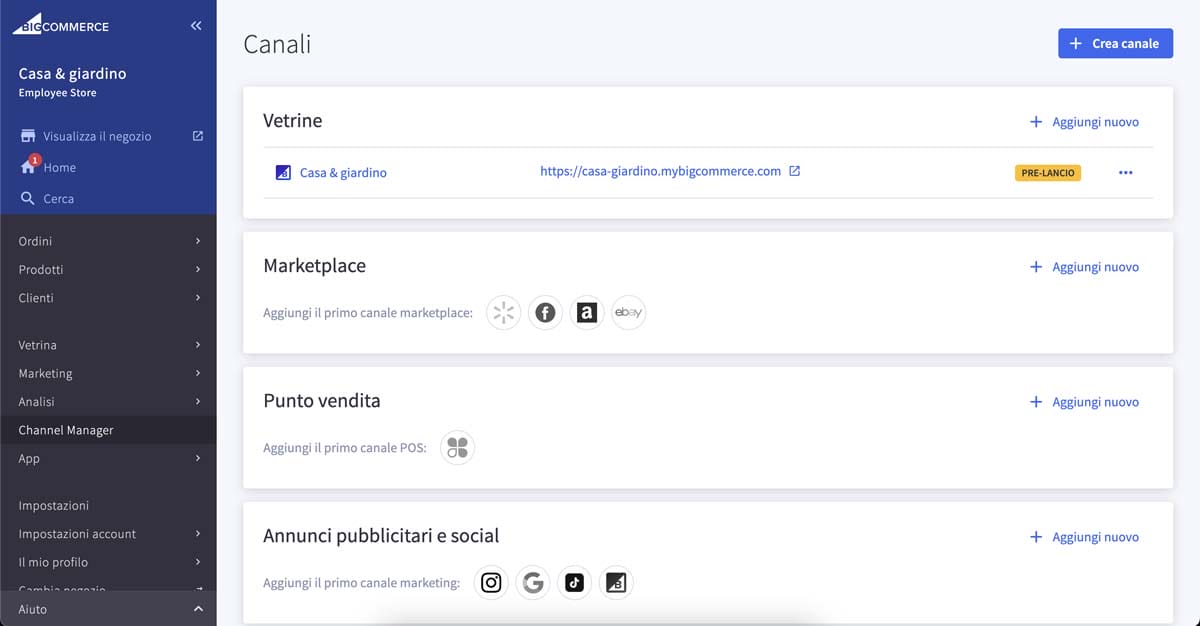Open the Amazon marketplace channel icon
Image resolution: width=1200 pixels, height=626 pixels.
pyautogui.click(x=587, y=312)
